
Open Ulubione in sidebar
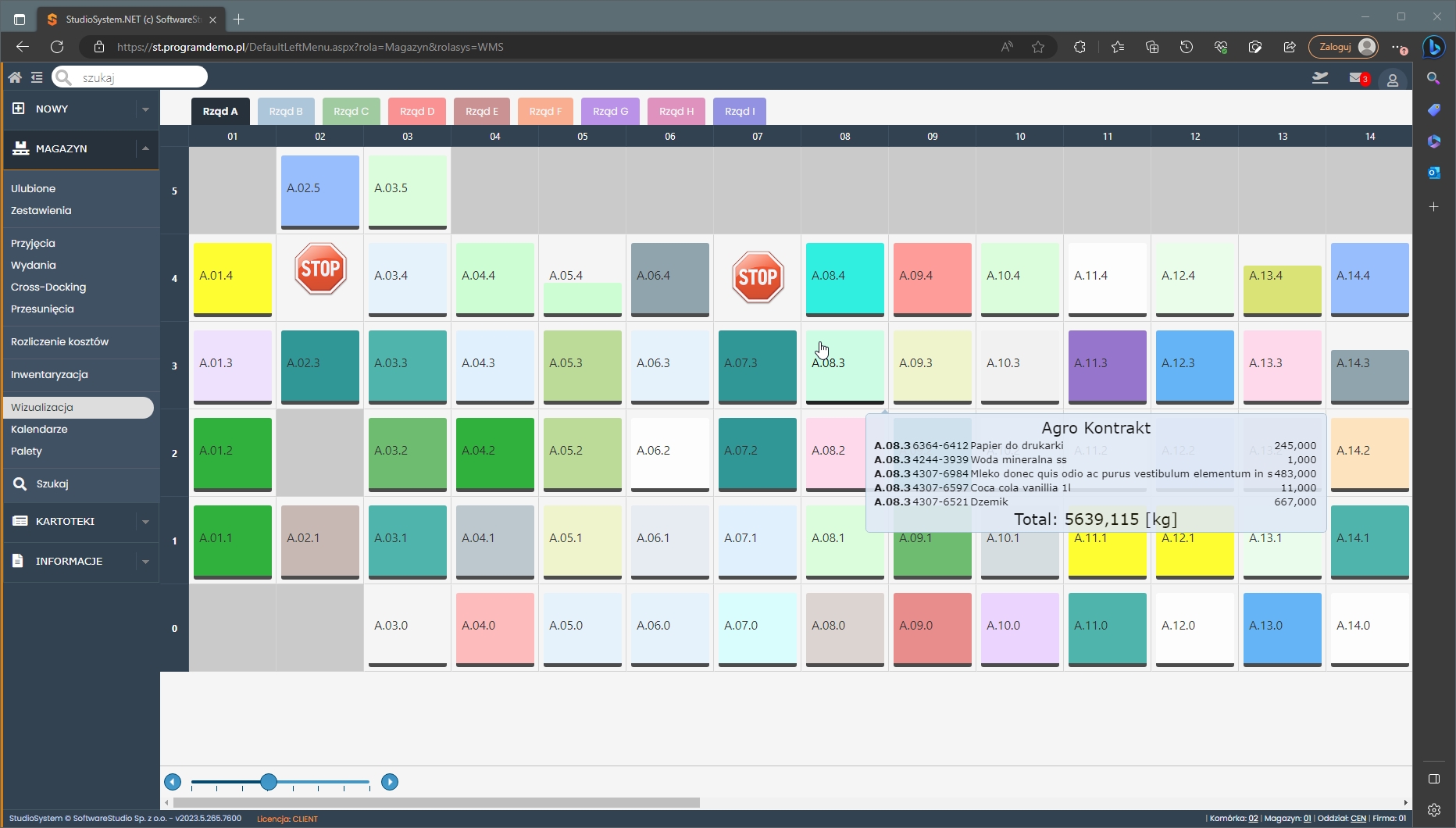pos(33,189)
